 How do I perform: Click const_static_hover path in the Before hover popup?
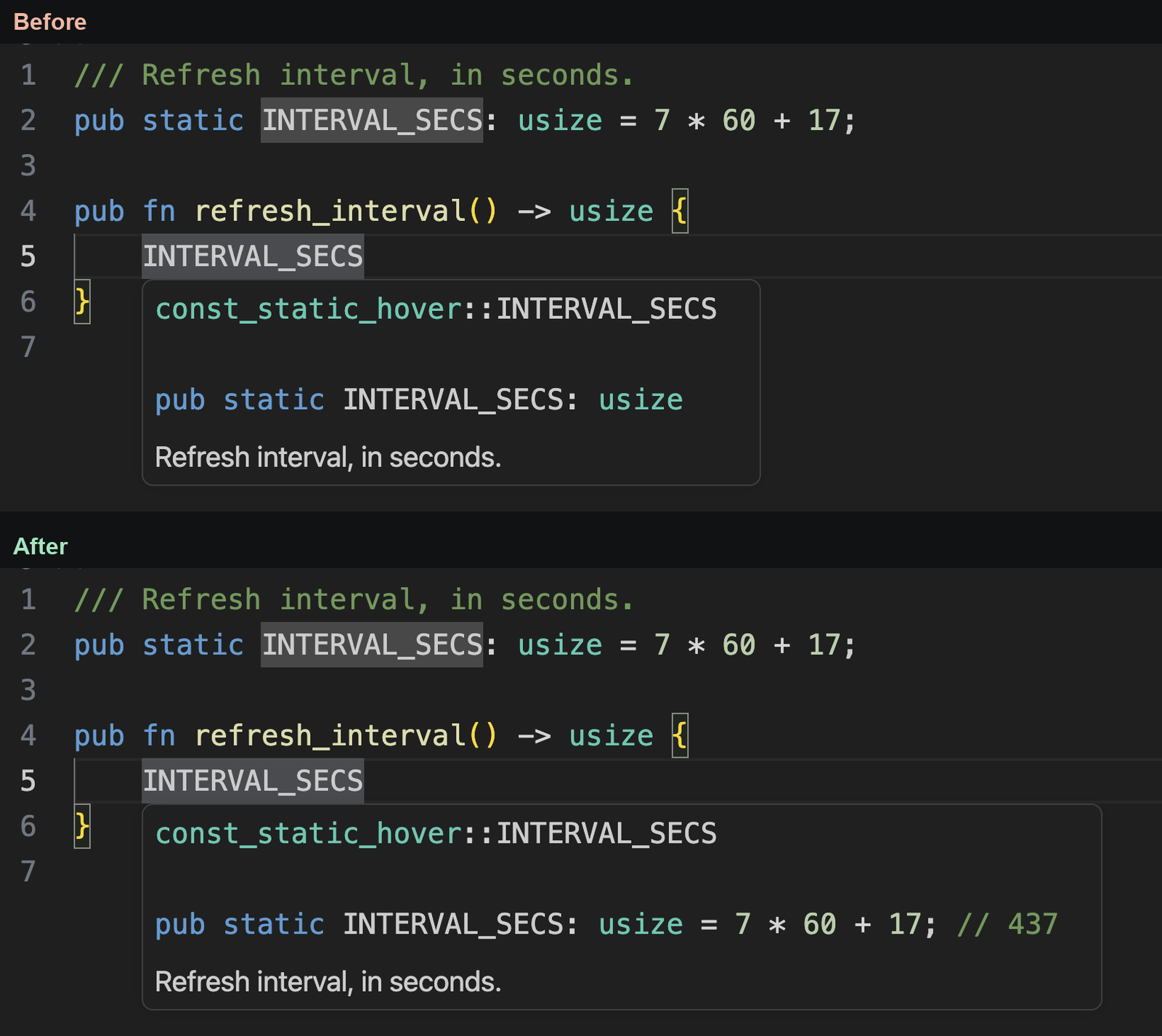[x=309, y=309]
